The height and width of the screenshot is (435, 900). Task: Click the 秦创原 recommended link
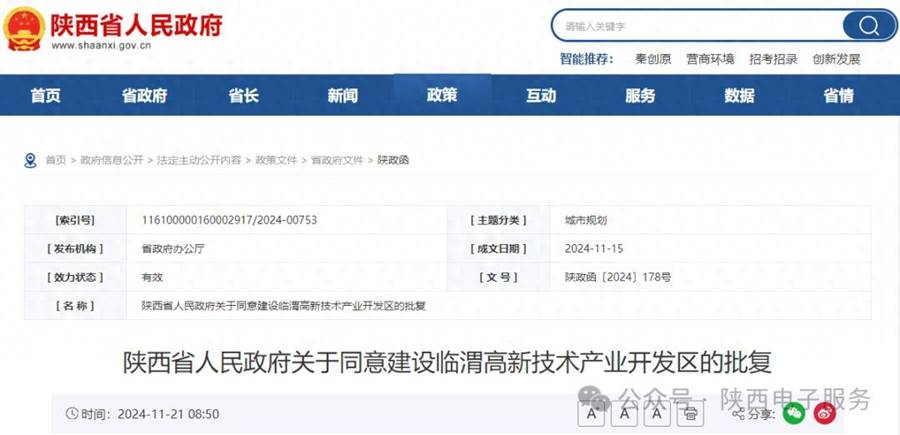point(653,59)
